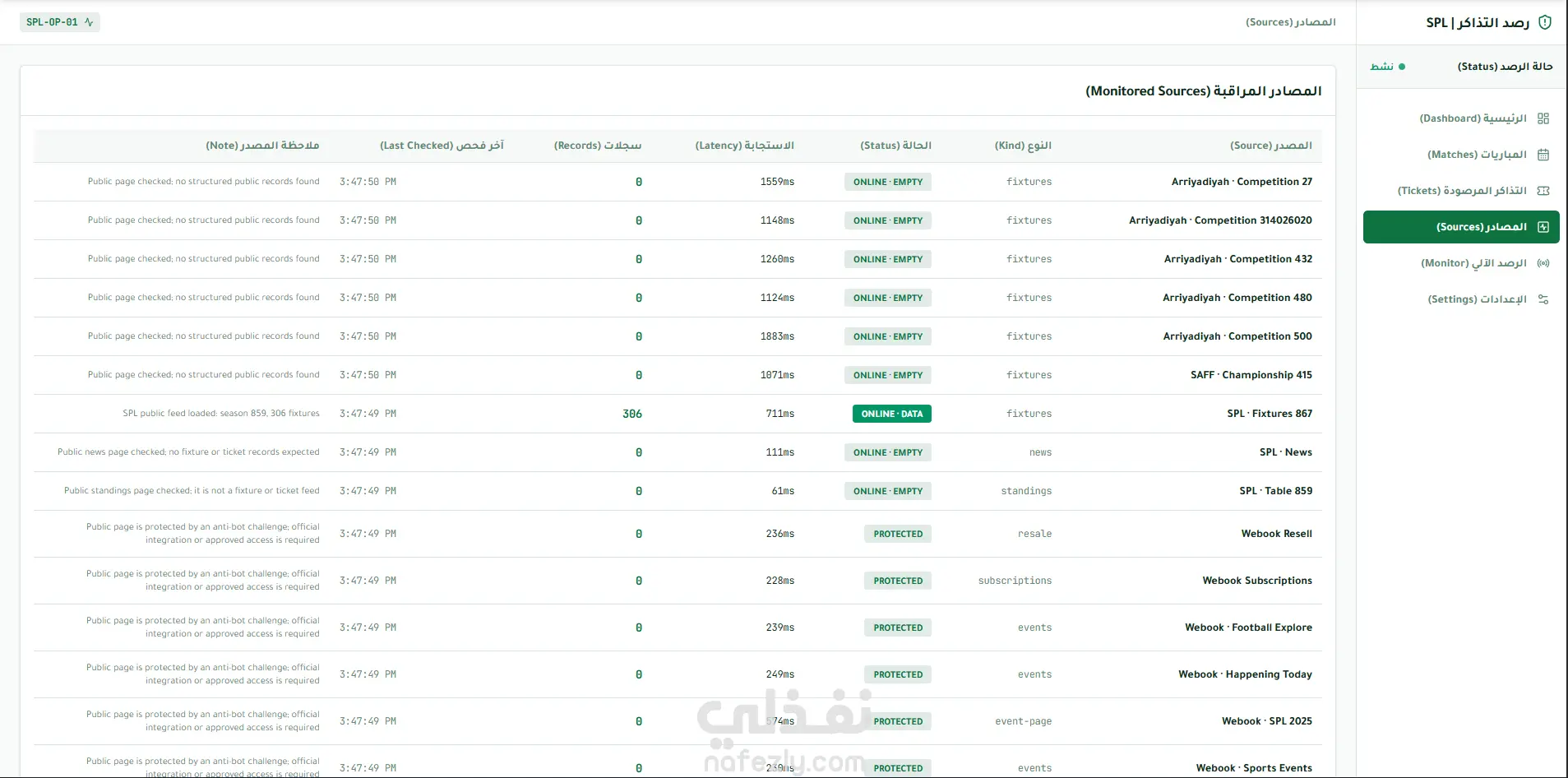Select Webook Subscriptions source name
1568x778 pixels.
[1257, 581]
